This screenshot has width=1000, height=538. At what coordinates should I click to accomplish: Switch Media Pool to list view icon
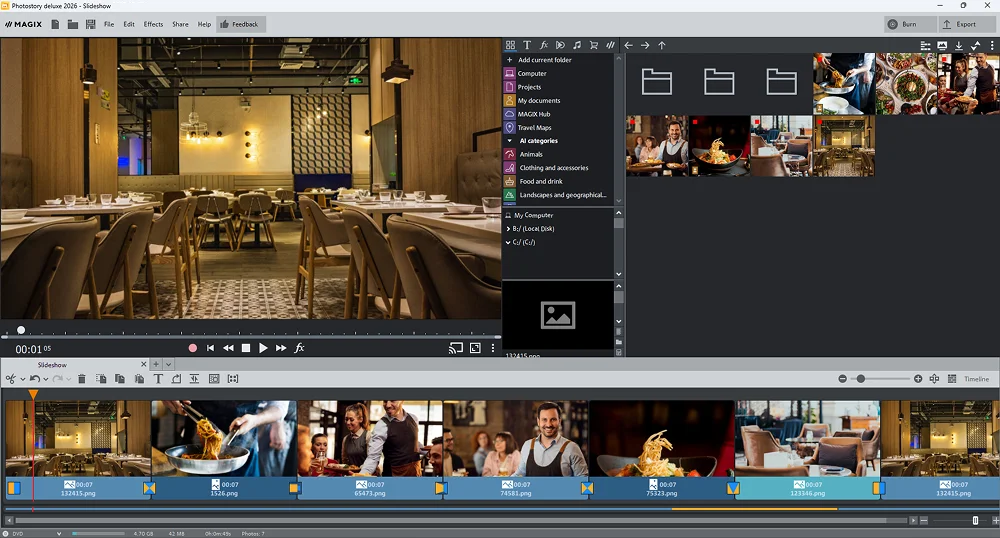tap(925, 45)
